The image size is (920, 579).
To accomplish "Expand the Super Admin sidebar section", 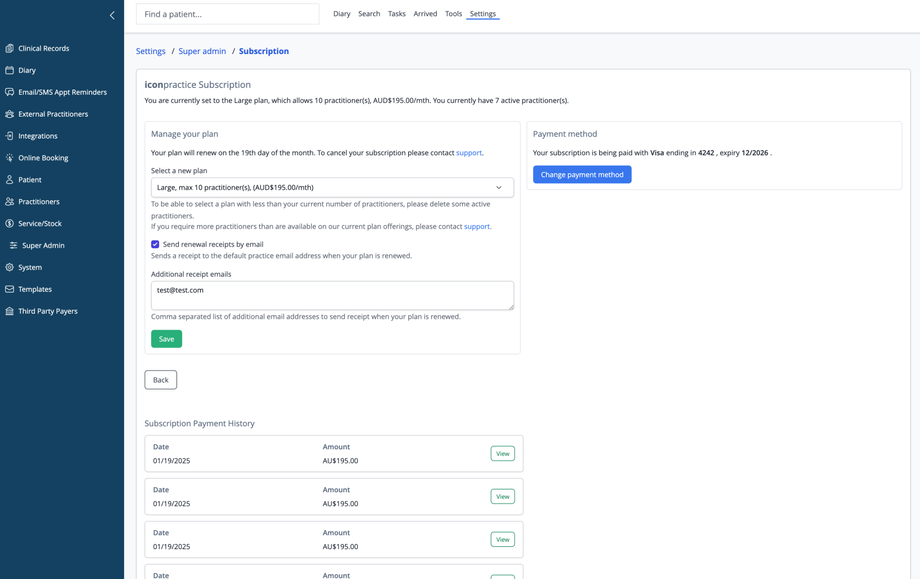I will 42,245.
